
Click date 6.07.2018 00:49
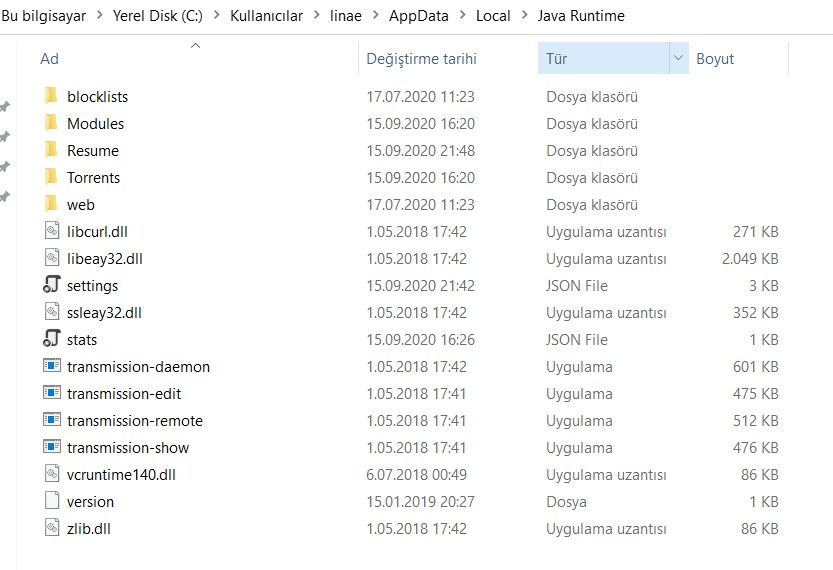(x=416, y=474)
